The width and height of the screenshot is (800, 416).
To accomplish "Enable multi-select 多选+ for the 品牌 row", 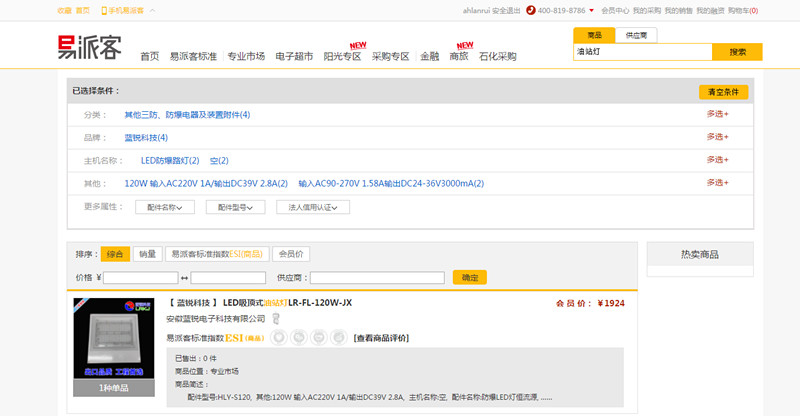I will (717, 137).
